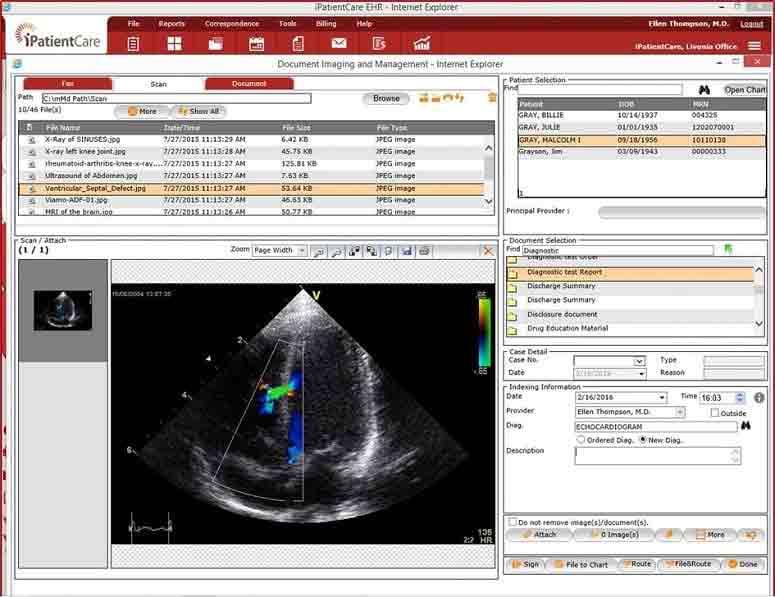This screenshot has height=597, width=775.
Task: Select patient GRAY, BILLIE row
Action: point(641,115)
